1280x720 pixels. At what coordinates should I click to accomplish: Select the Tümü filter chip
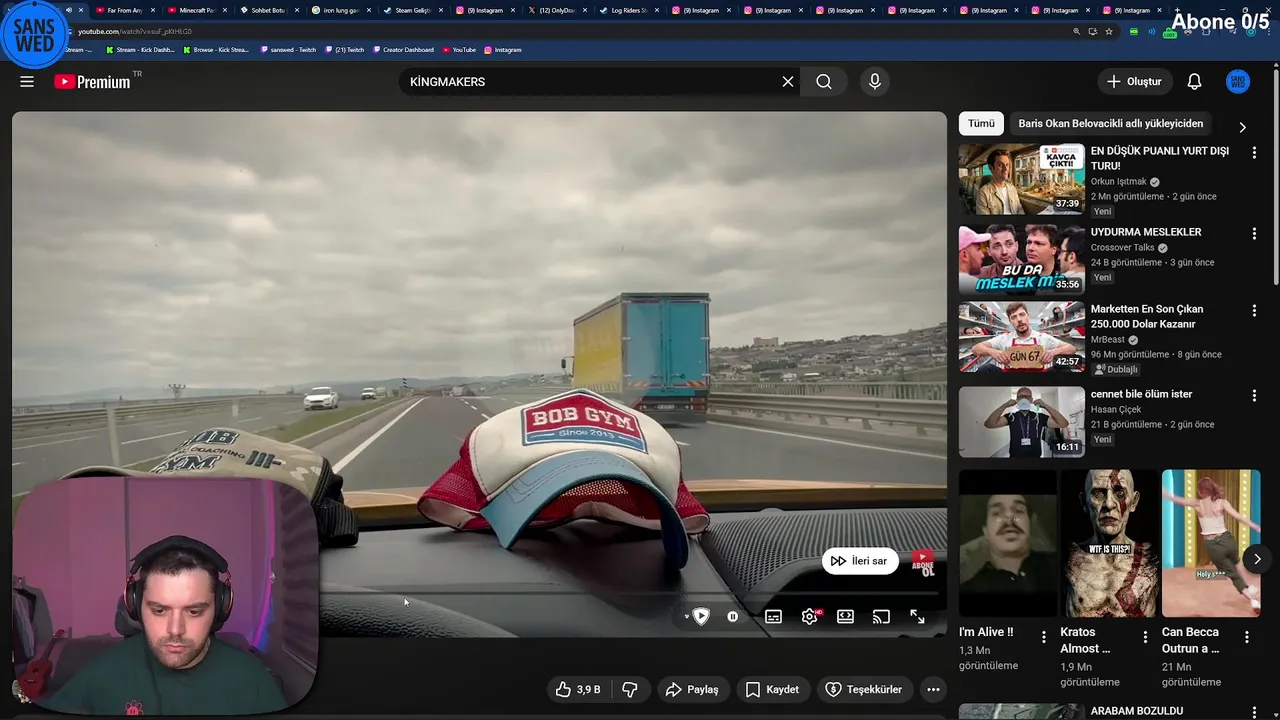[x=981, y=123]
